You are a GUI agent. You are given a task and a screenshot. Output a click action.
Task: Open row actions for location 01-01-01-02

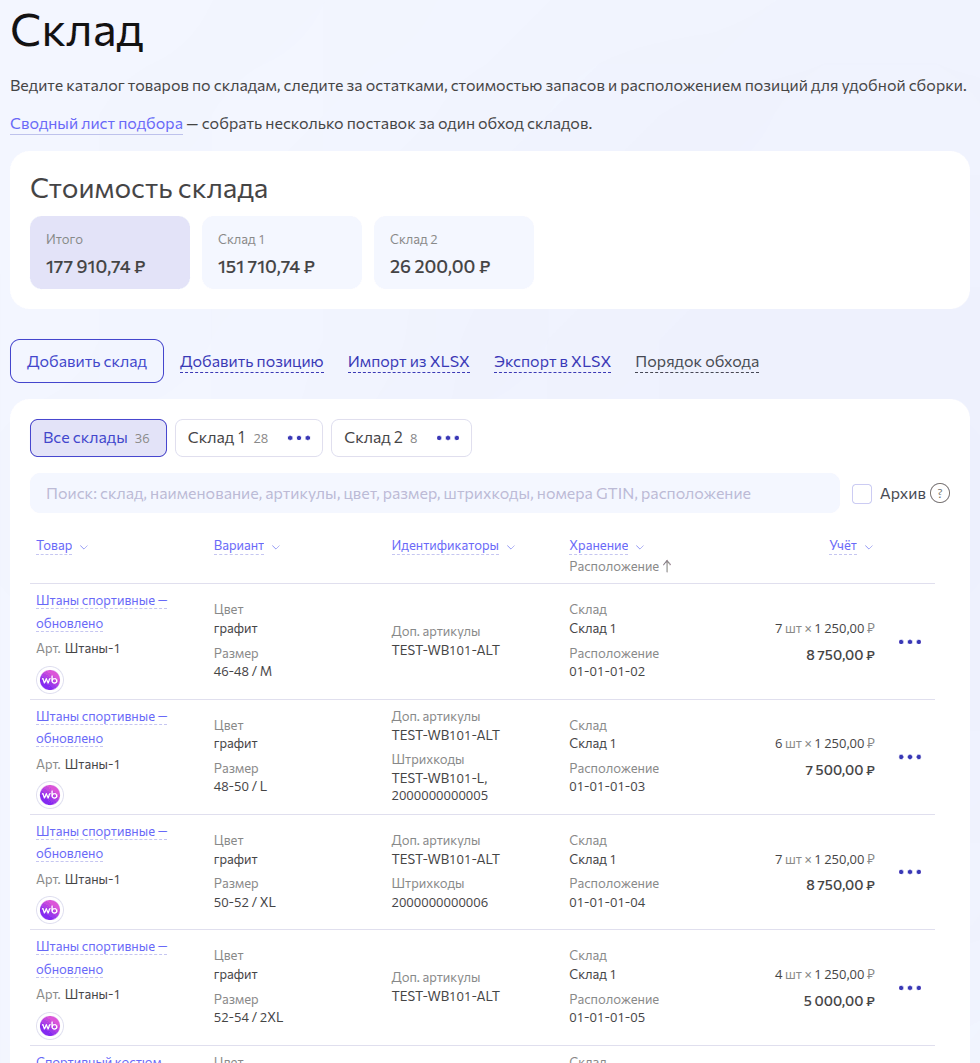click(x=910, y=641)
